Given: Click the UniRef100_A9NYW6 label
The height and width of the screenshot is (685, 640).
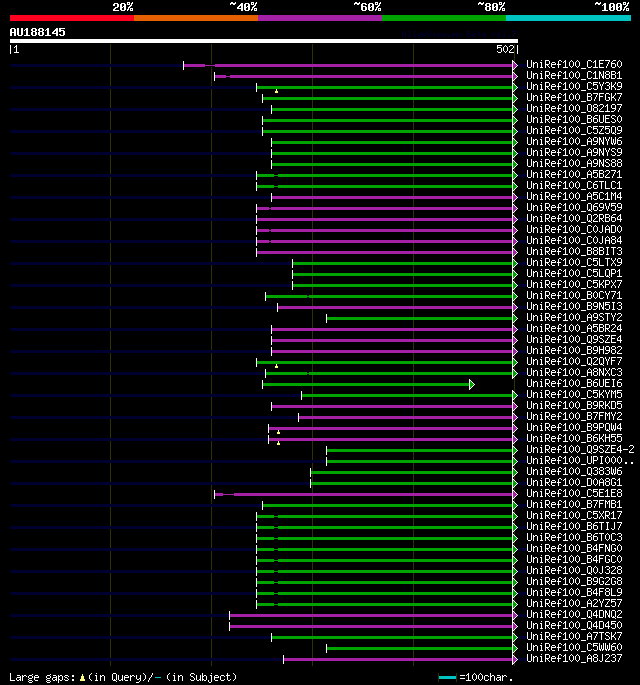Looking at the screenshot, I should point(574,142).
